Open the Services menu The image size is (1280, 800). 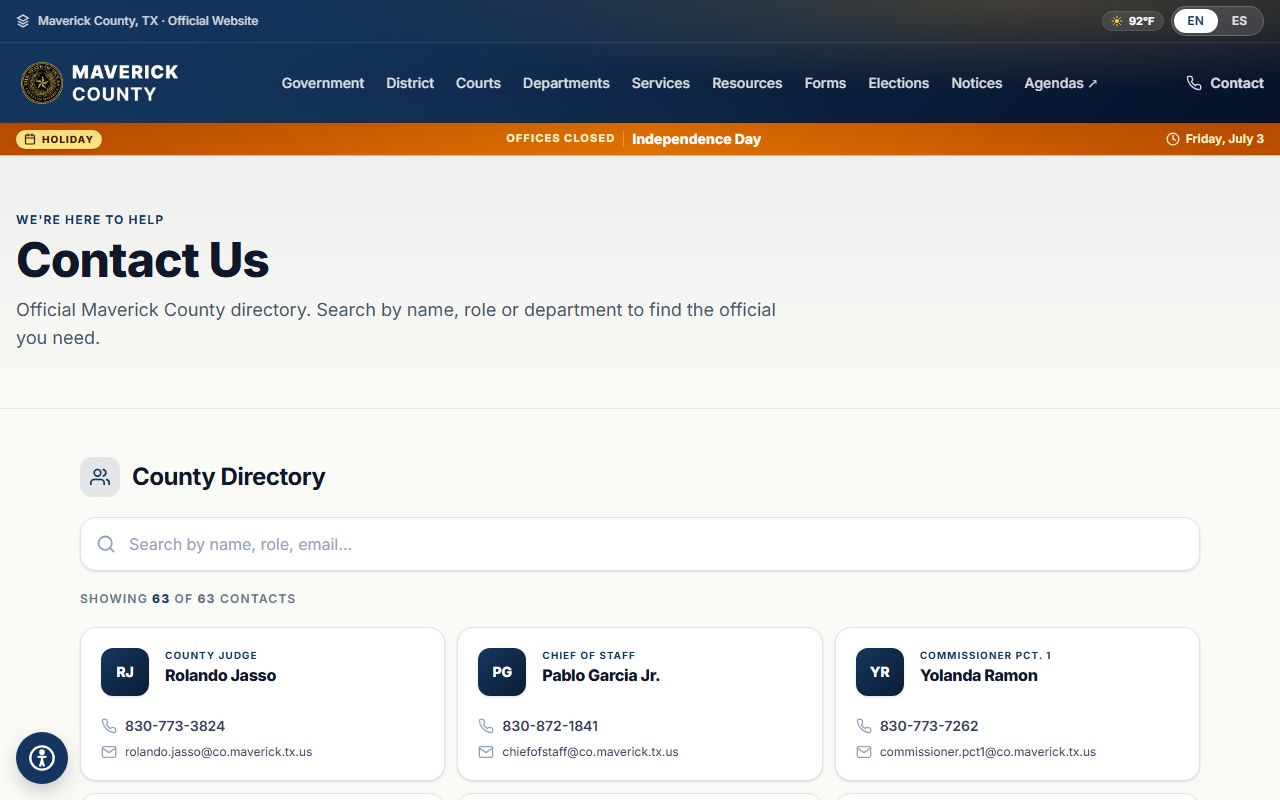[x=661, y=83]
